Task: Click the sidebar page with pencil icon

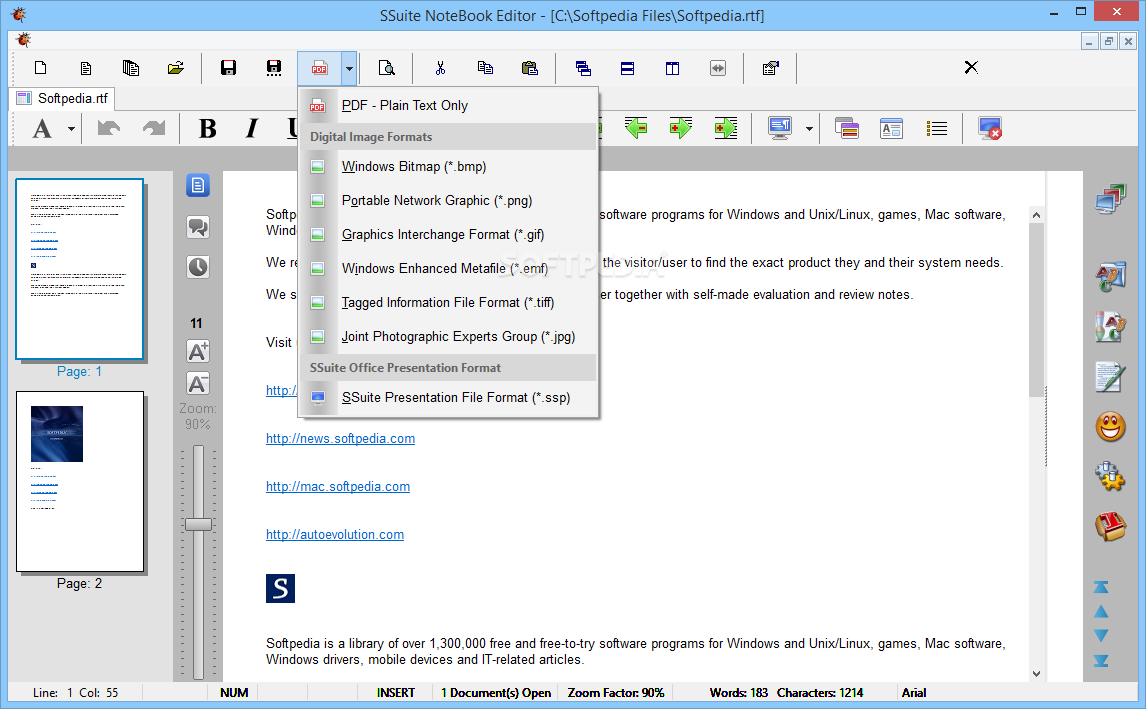Action: [x=1110, y=377]
